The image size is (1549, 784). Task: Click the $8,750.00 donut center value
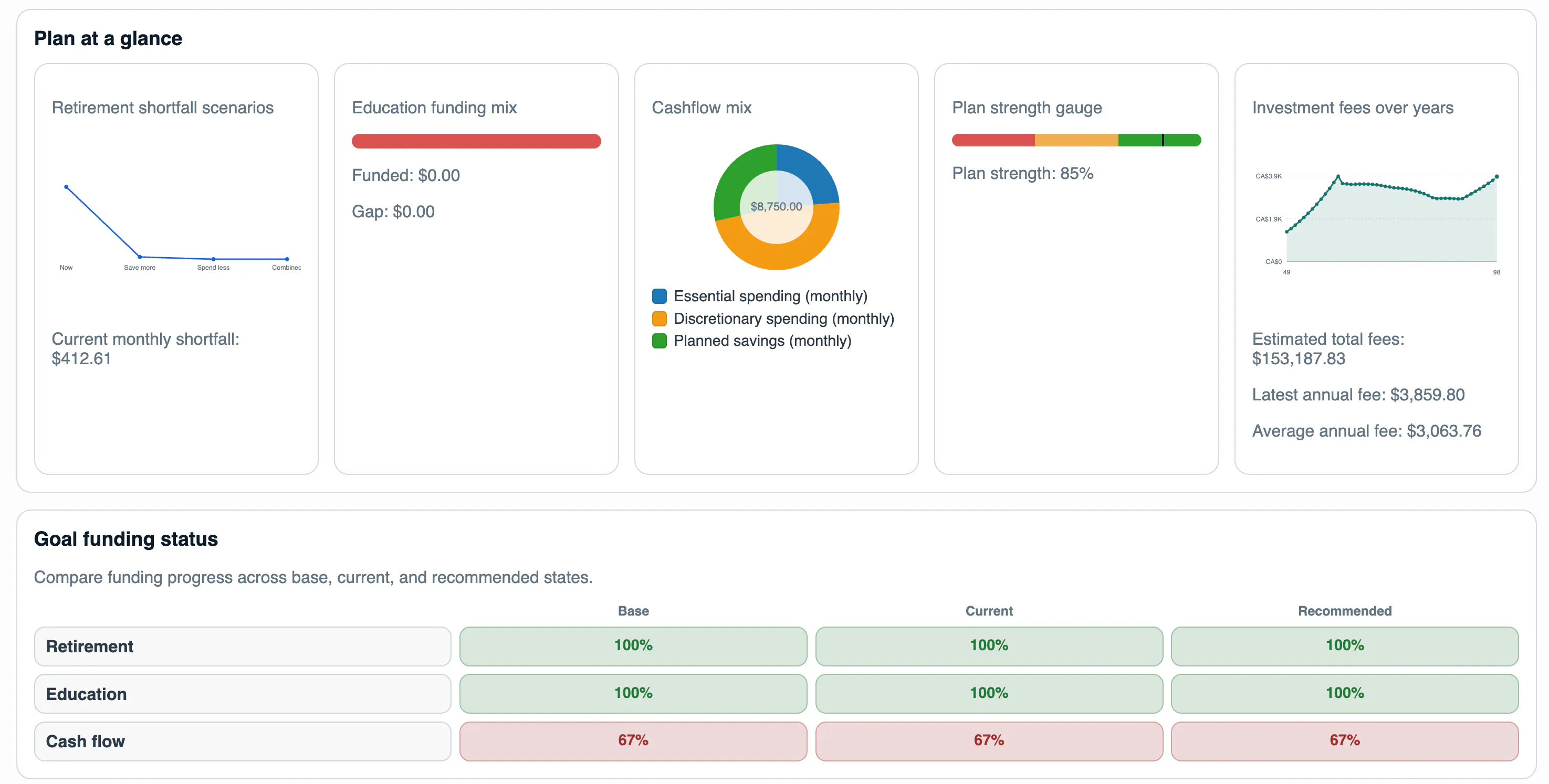pyautogui.click(x=776, y=207)
